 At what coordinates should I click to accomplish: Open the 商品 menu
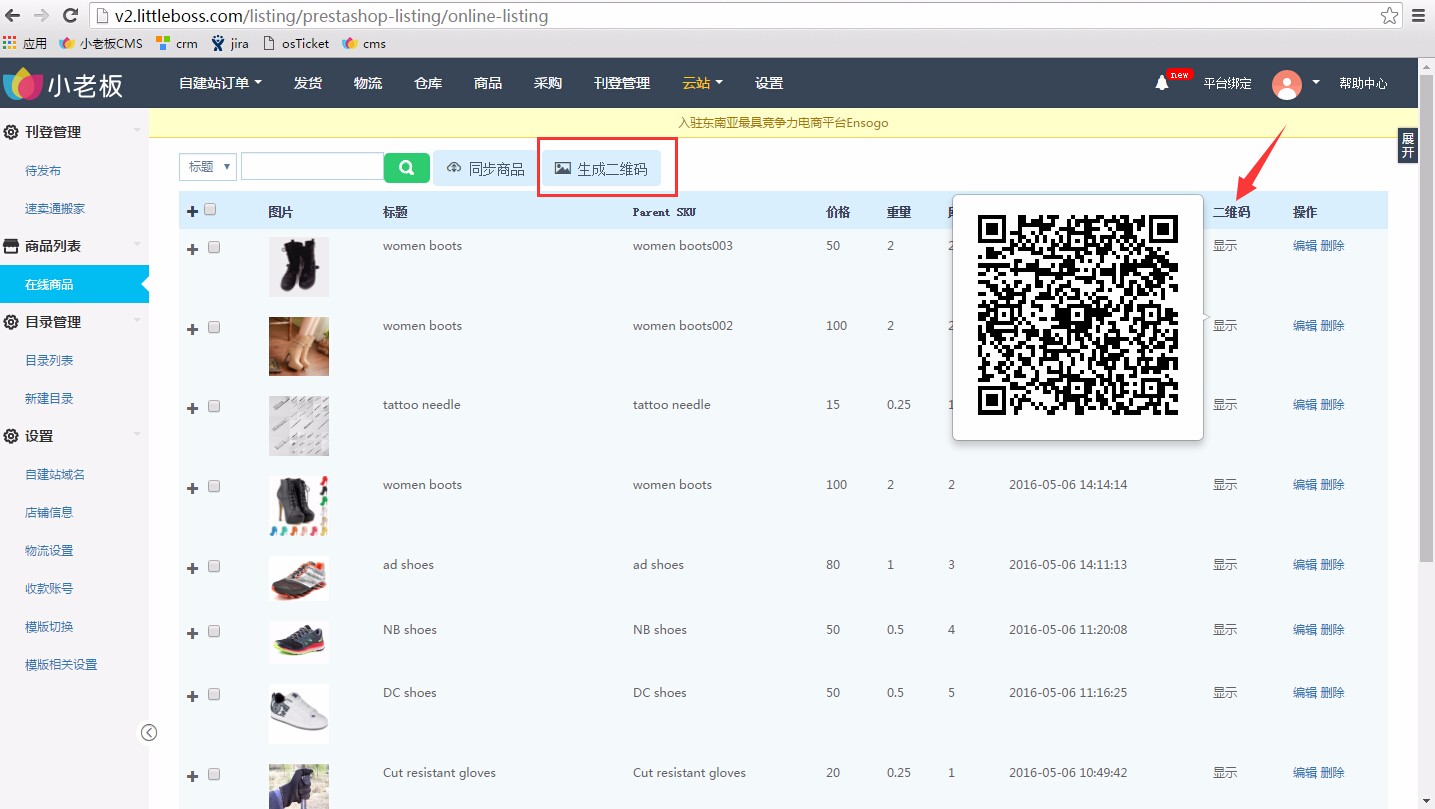pos(488,83)
